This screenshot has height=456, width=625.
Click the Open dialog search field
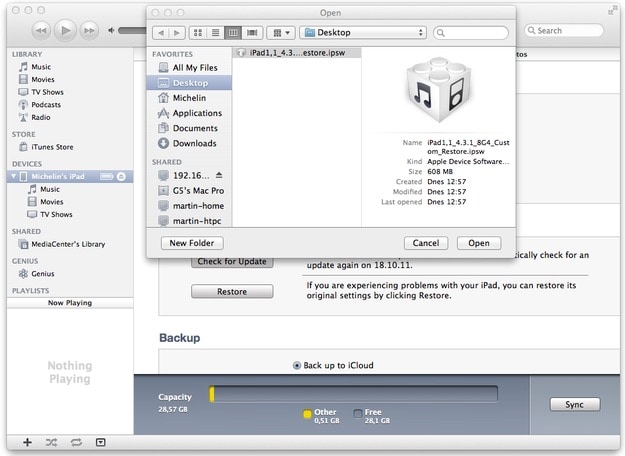[x=471, y=33]
